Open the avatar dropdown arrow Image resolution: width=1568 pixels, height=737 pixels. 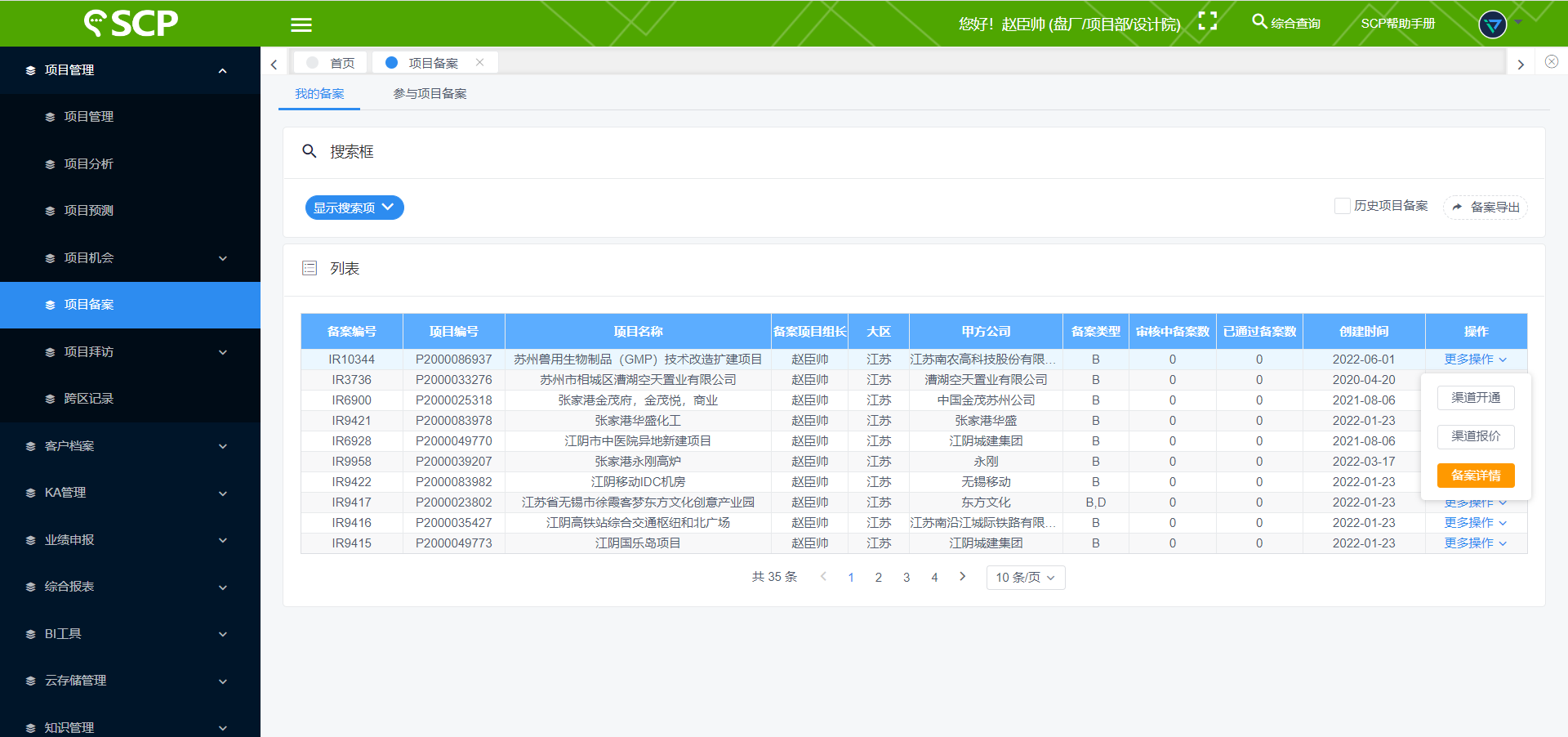[x=1518, y=22]
